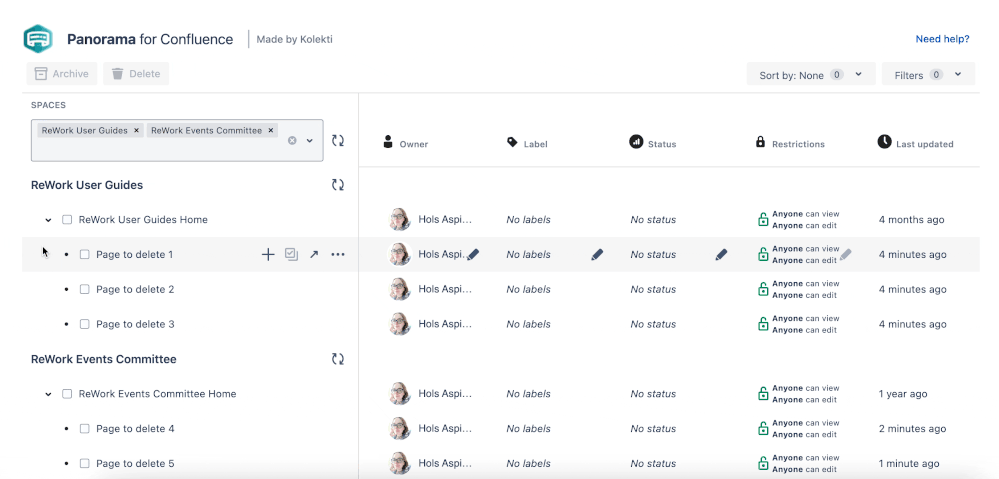Select the Page to delete 2 tree item

coord(135,289)
